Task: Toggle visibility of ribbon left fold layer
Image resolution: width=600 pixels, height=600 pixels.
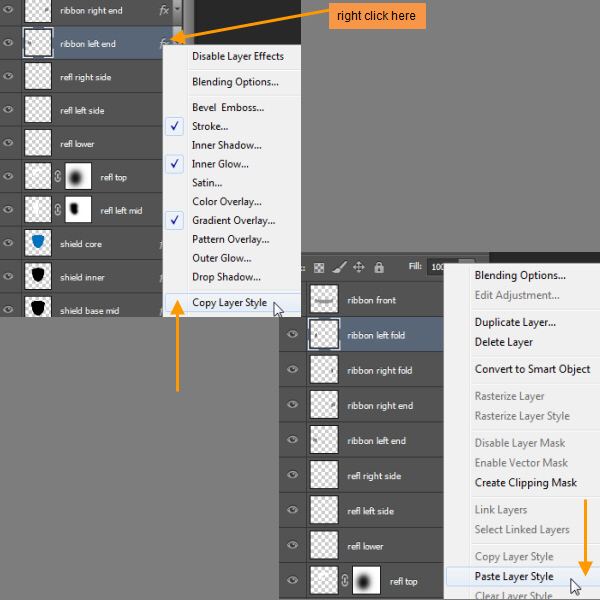Action: point(292,334)
